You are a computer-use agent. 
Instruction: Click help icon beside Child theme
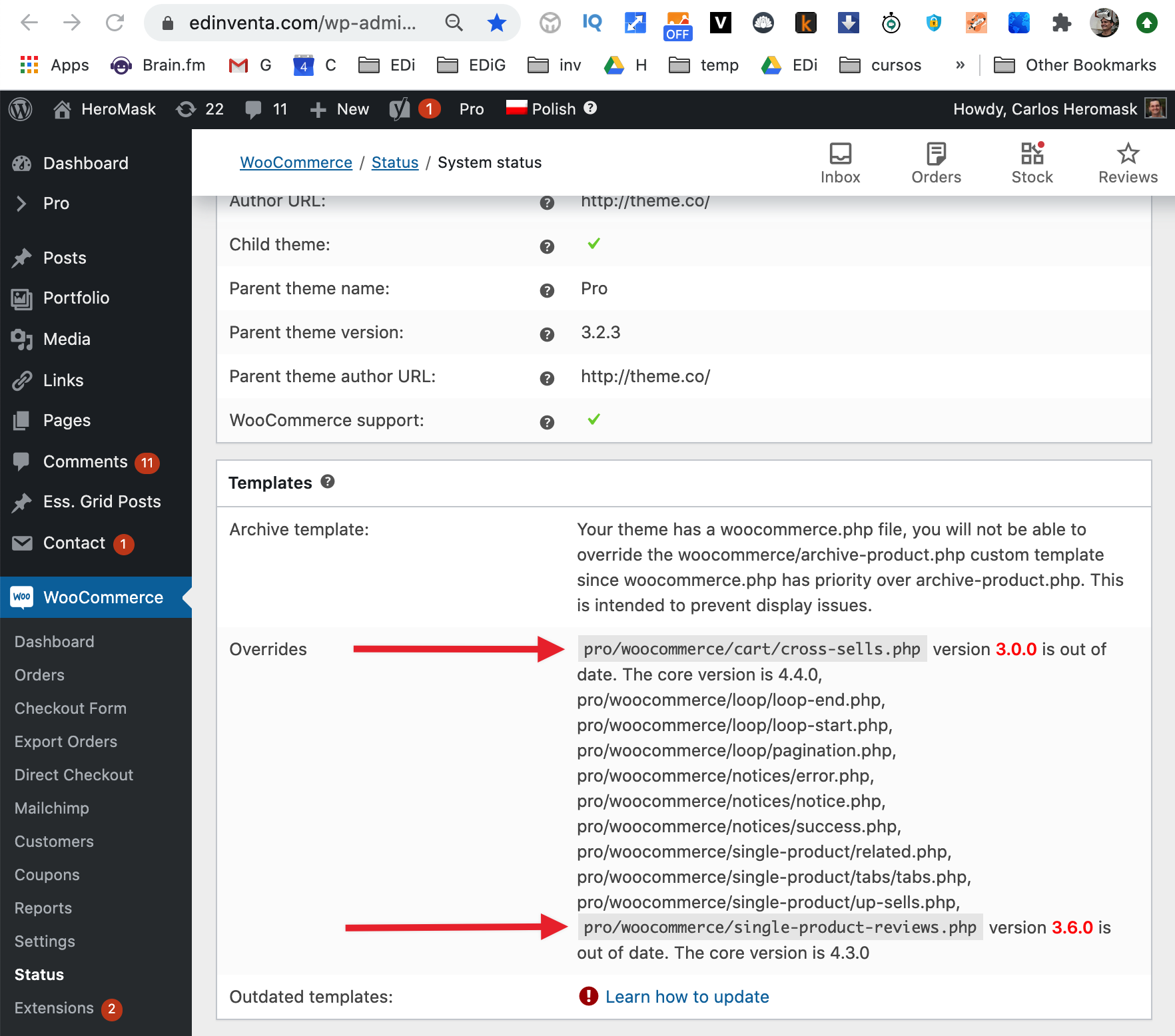click(x=547, y=246)
